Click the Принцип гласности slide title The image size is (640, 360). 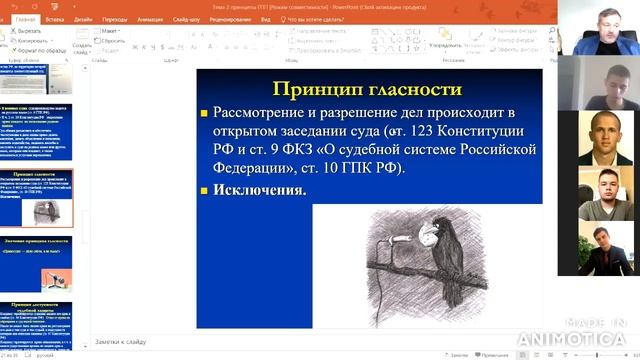367,89
